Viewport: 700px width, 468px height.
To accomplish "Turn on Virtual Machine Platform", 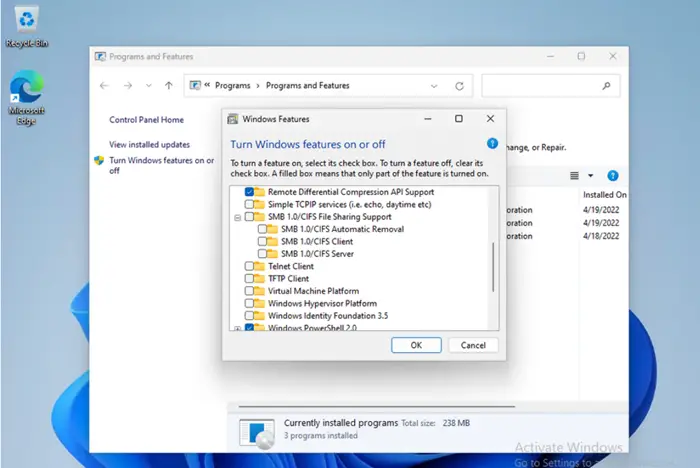I will point(249,291).
